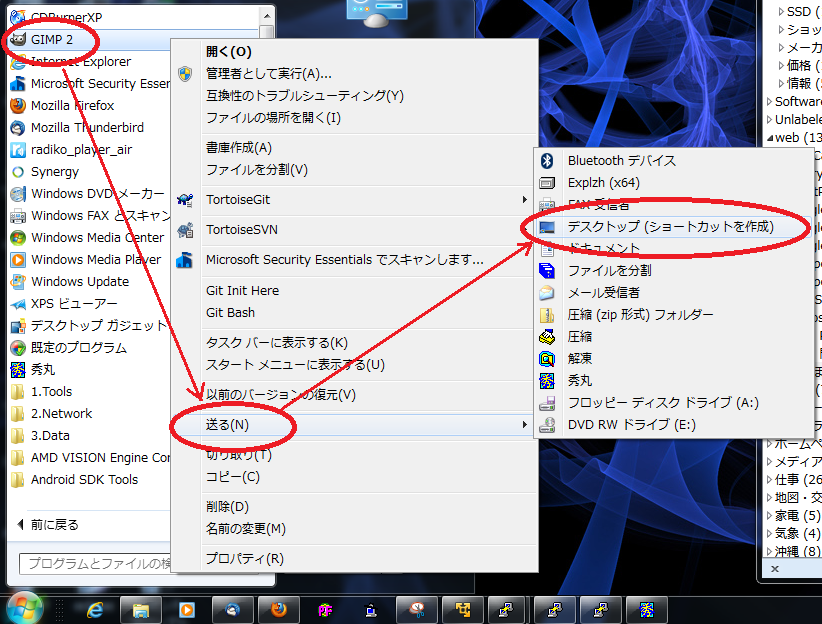This screenshot has width=822, height=624.
Task: Click the GIMP 2 icon in the Start menu
Action: coord(18,39)
